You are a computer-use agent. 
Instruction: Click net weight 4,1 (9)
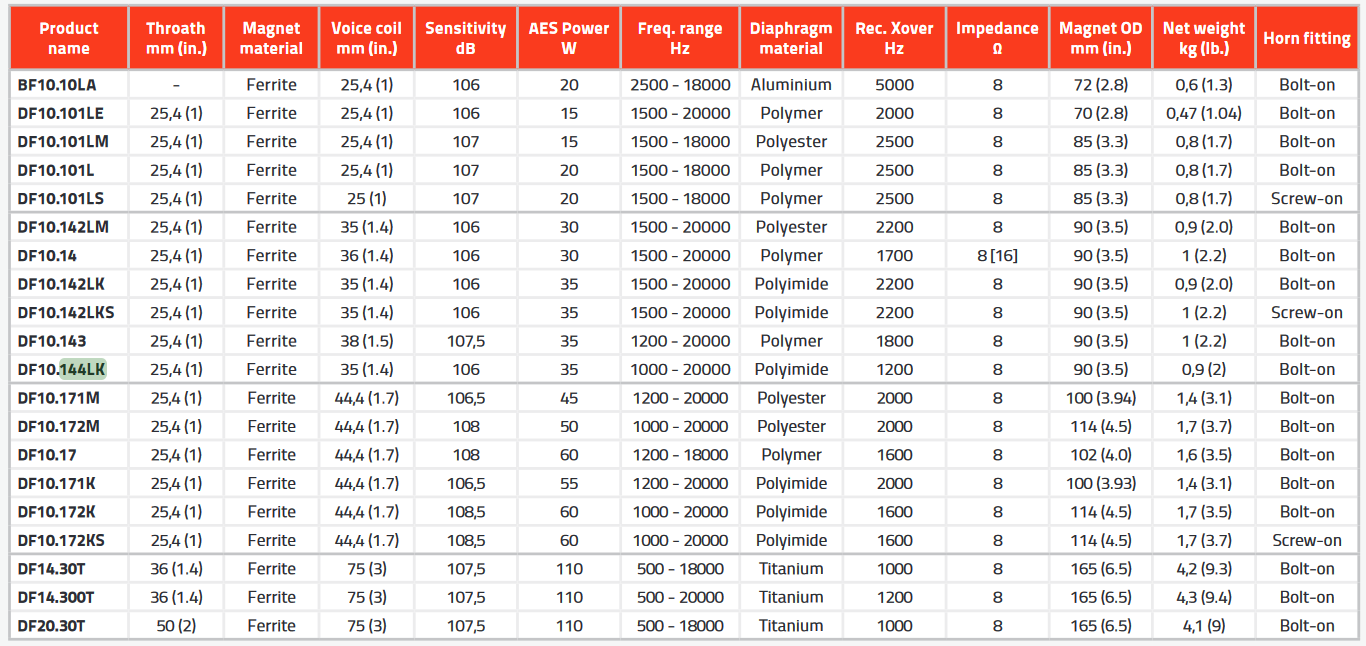click(x=1204, y=626)
